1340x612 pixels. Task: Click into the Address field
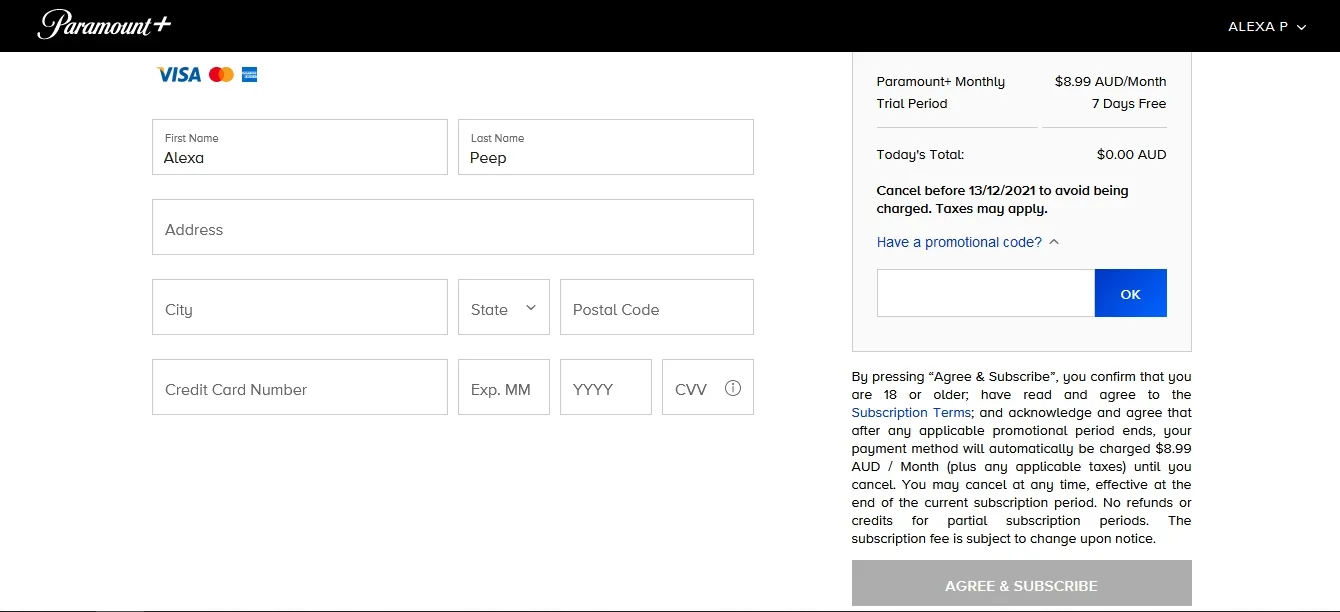(x=452, y=228)
